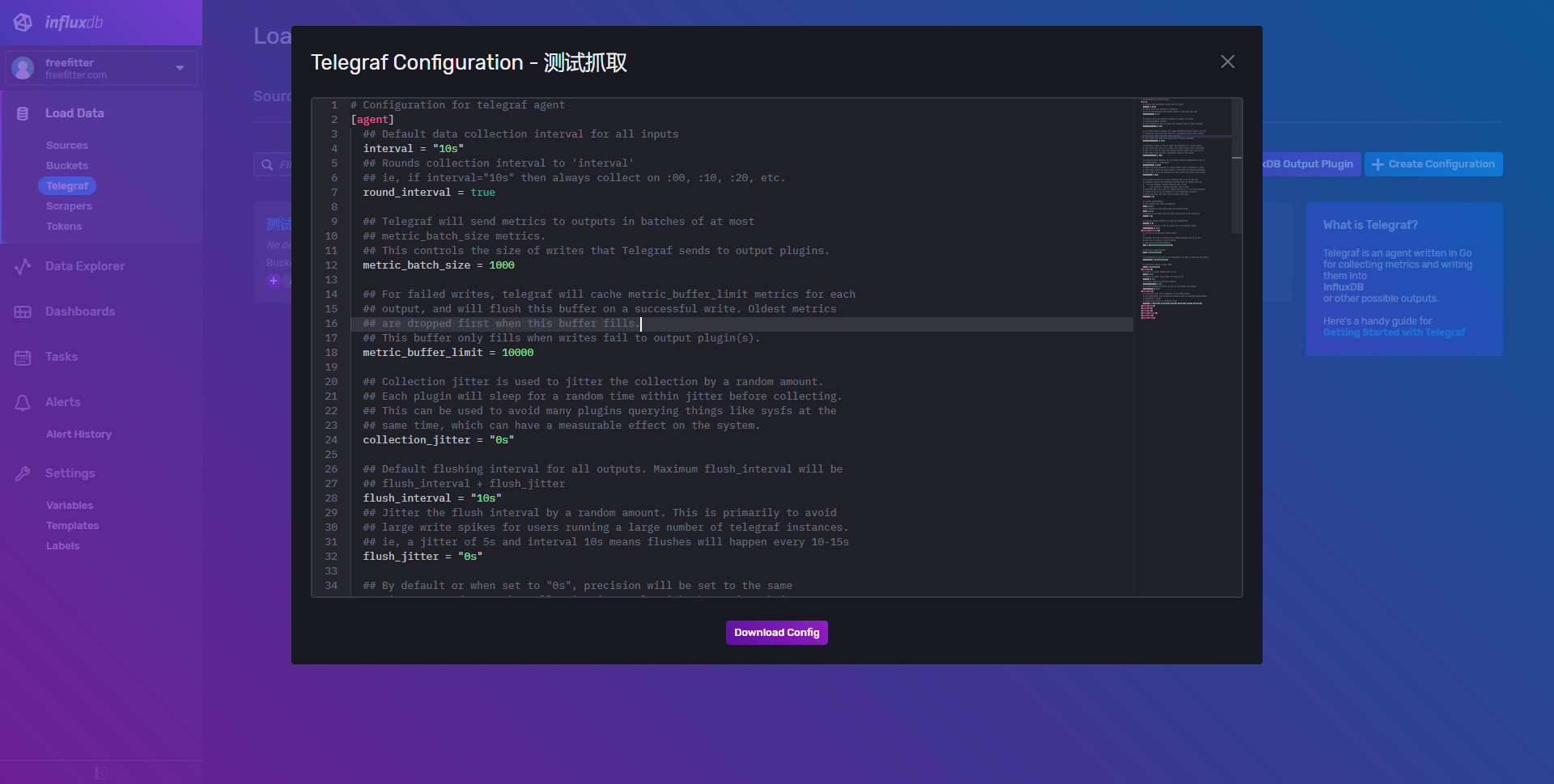1554x784 pixels.
Task: Click the code editor vertical scrollbar
Action: point(1237,166)
